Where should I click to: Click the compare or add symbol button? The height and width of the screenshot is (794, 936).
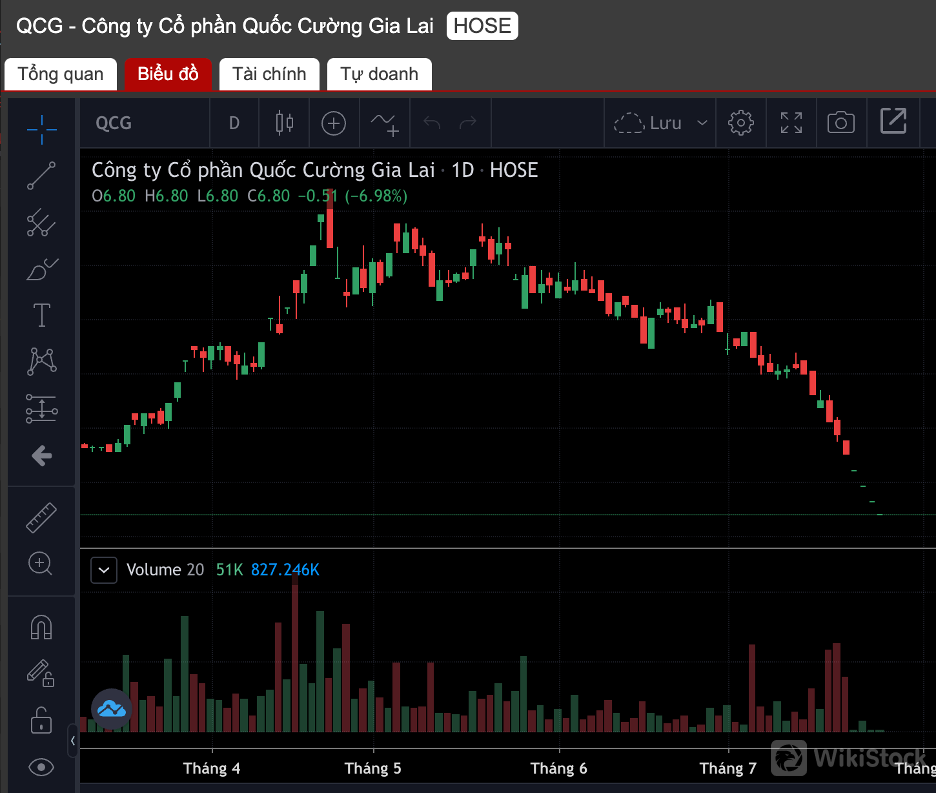[333, 123]
